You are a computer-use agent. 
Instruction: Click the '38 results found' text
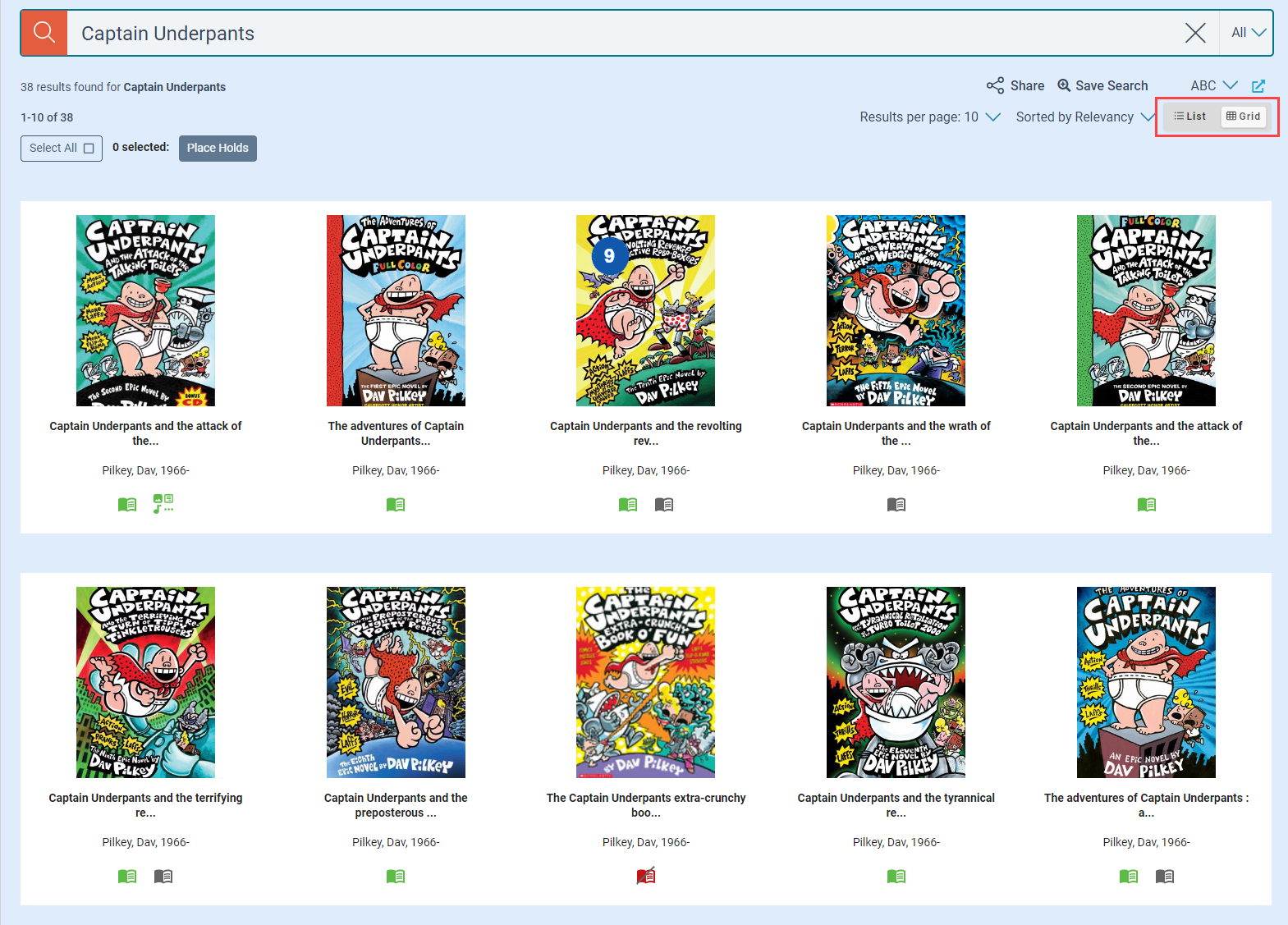coord(123,87)
